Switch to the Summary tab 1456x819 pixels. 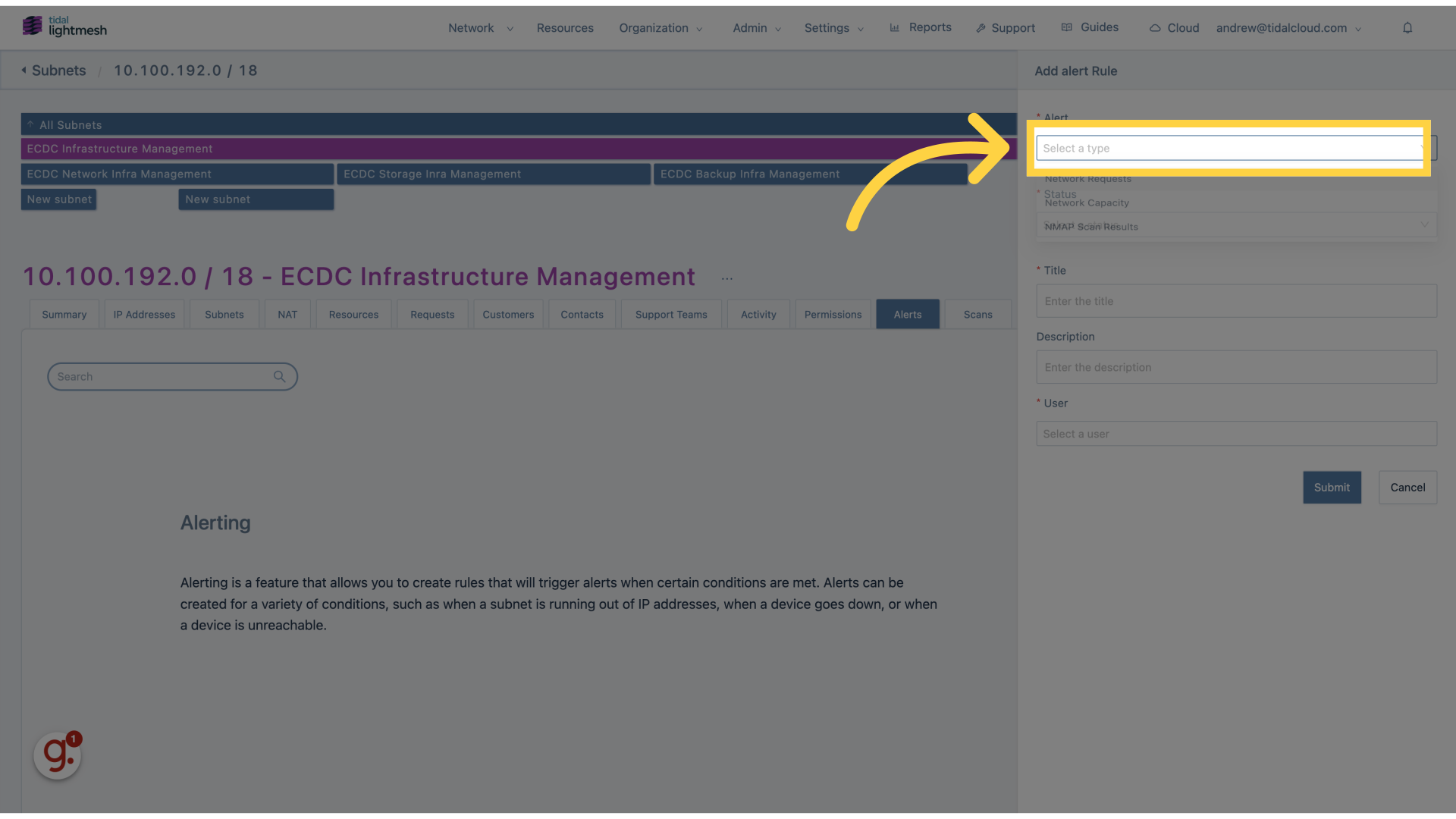[63, 314]
